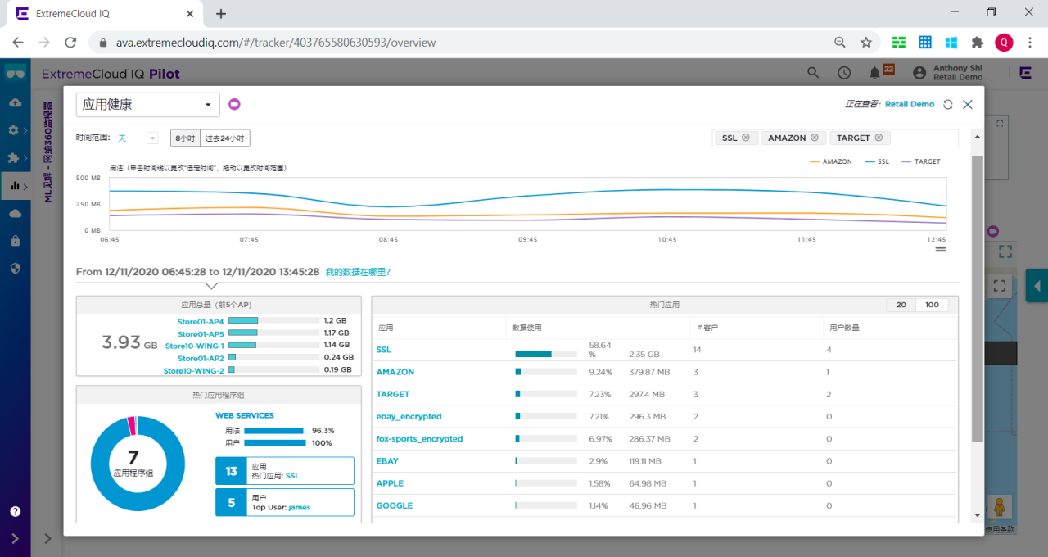Open the application health dropdown

click(147, 104)
